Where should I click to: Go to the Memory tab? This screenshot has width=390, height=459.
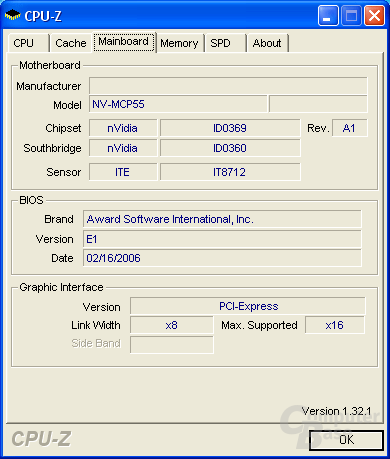click(180, 43)
